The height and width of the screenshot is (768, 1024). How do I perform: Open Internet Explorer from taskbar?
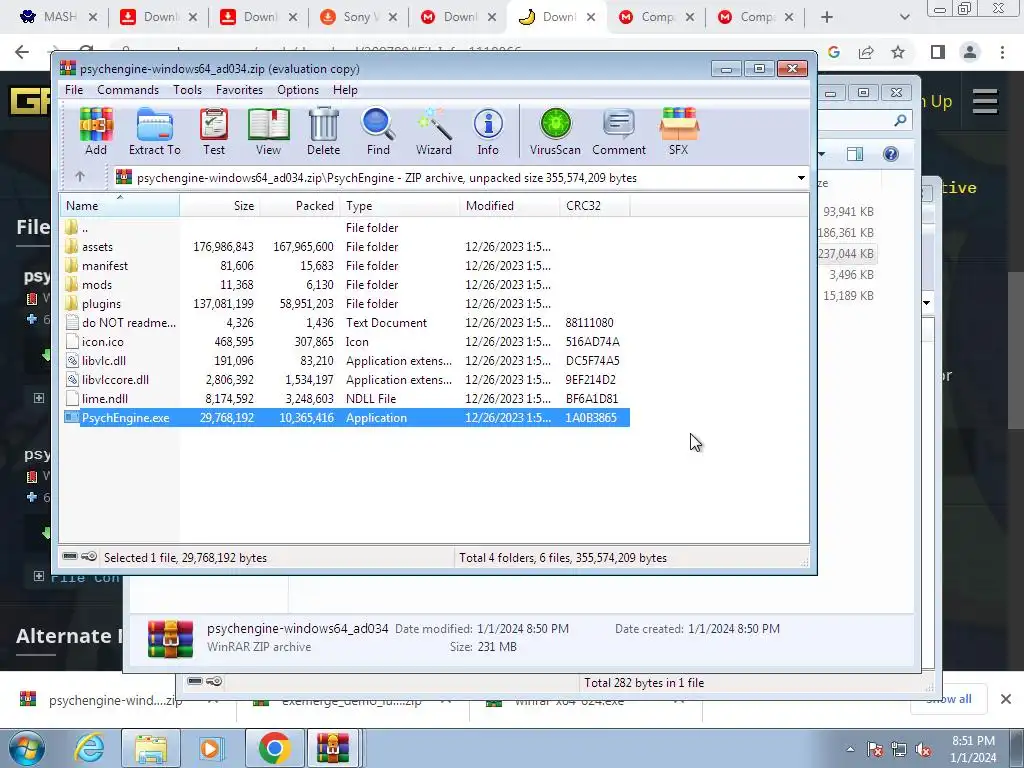click(89, 748)
